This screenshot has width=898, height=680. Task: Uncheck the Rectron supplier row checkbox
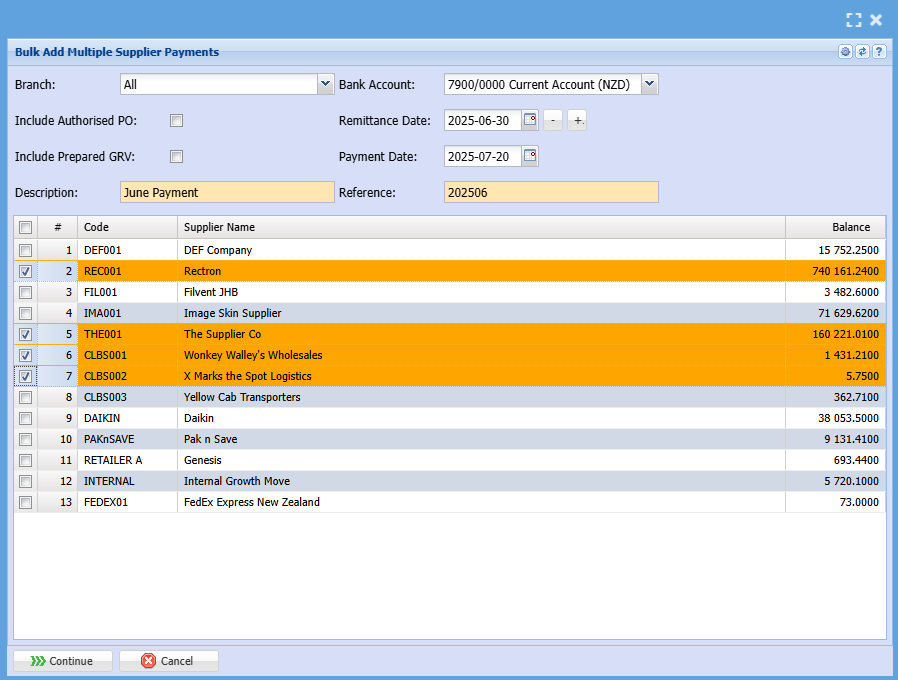(x=26, y=271)
